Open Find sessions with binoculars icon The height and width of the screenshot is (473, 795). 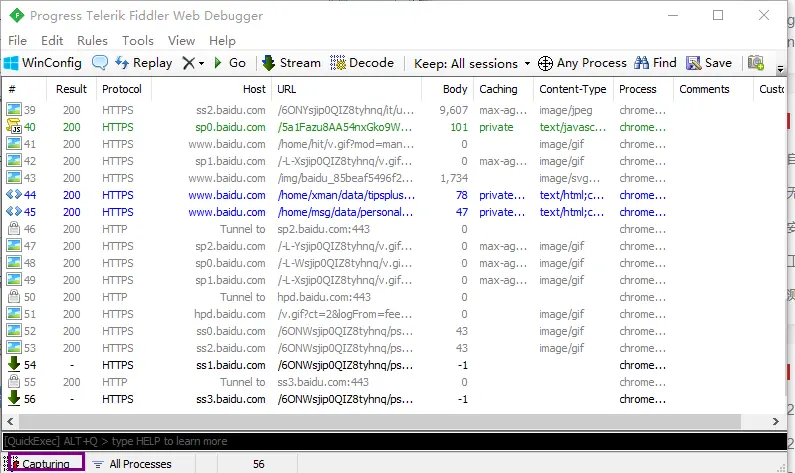(655, 63)
